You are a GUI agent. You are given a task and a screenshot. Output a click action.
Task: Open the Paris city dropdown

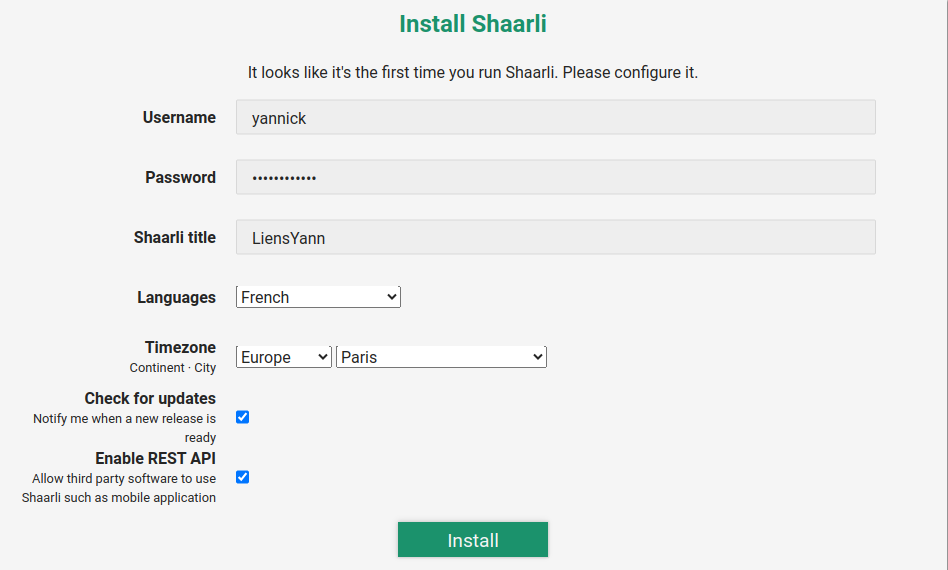[x=441, y=357]
